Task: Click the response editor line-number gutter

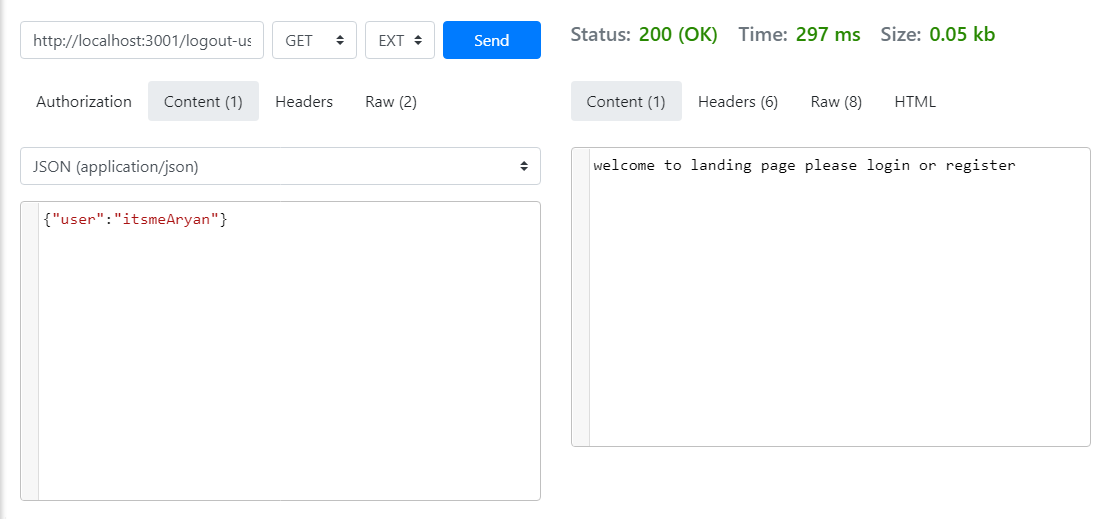Action: pos(580,297)
